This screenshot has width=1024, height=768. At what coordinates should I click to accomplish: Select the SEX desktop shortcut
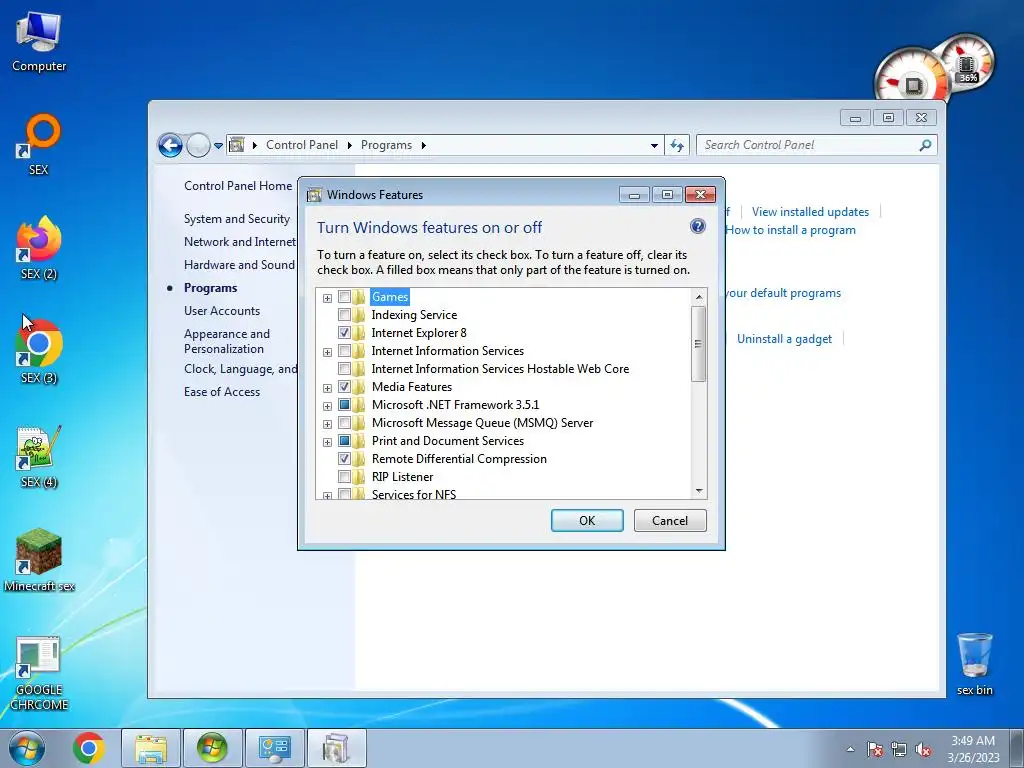(39, 145)
